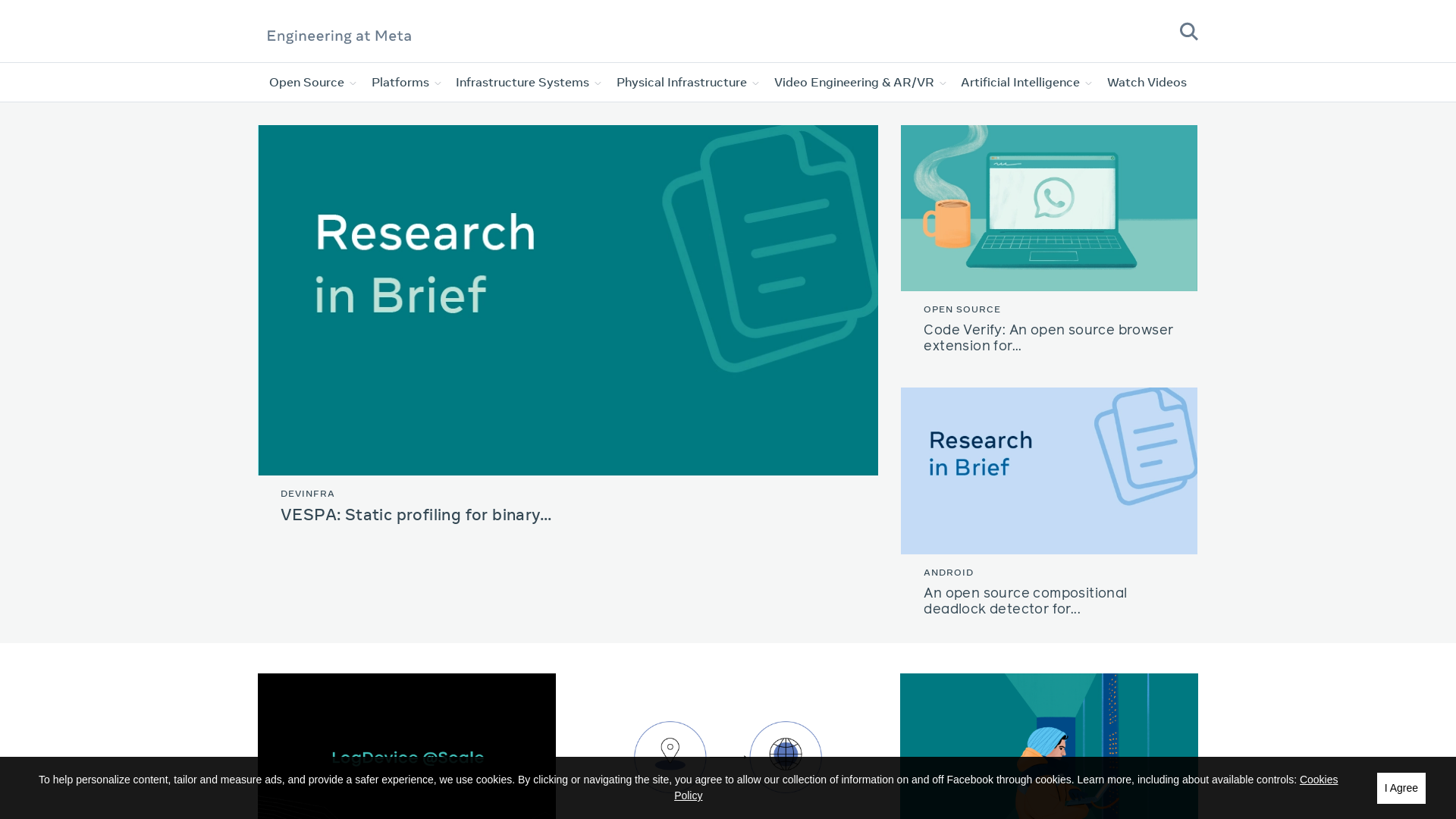1456x819 pixels.
Task: Open the search magnifier icon
Action: click(x=1188, y=31)
